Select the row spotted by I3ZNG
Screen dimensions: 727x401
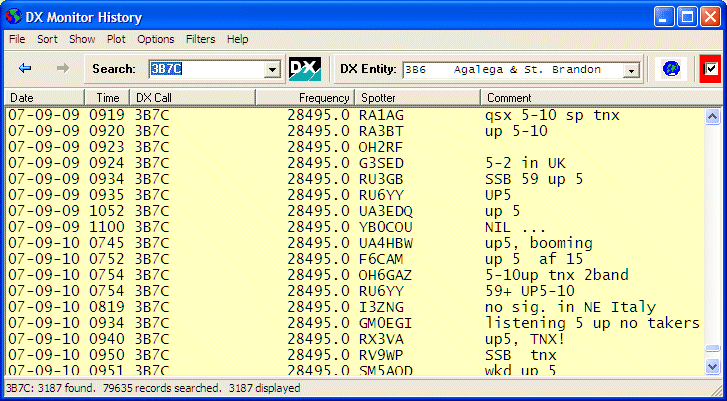click(355, 307)
